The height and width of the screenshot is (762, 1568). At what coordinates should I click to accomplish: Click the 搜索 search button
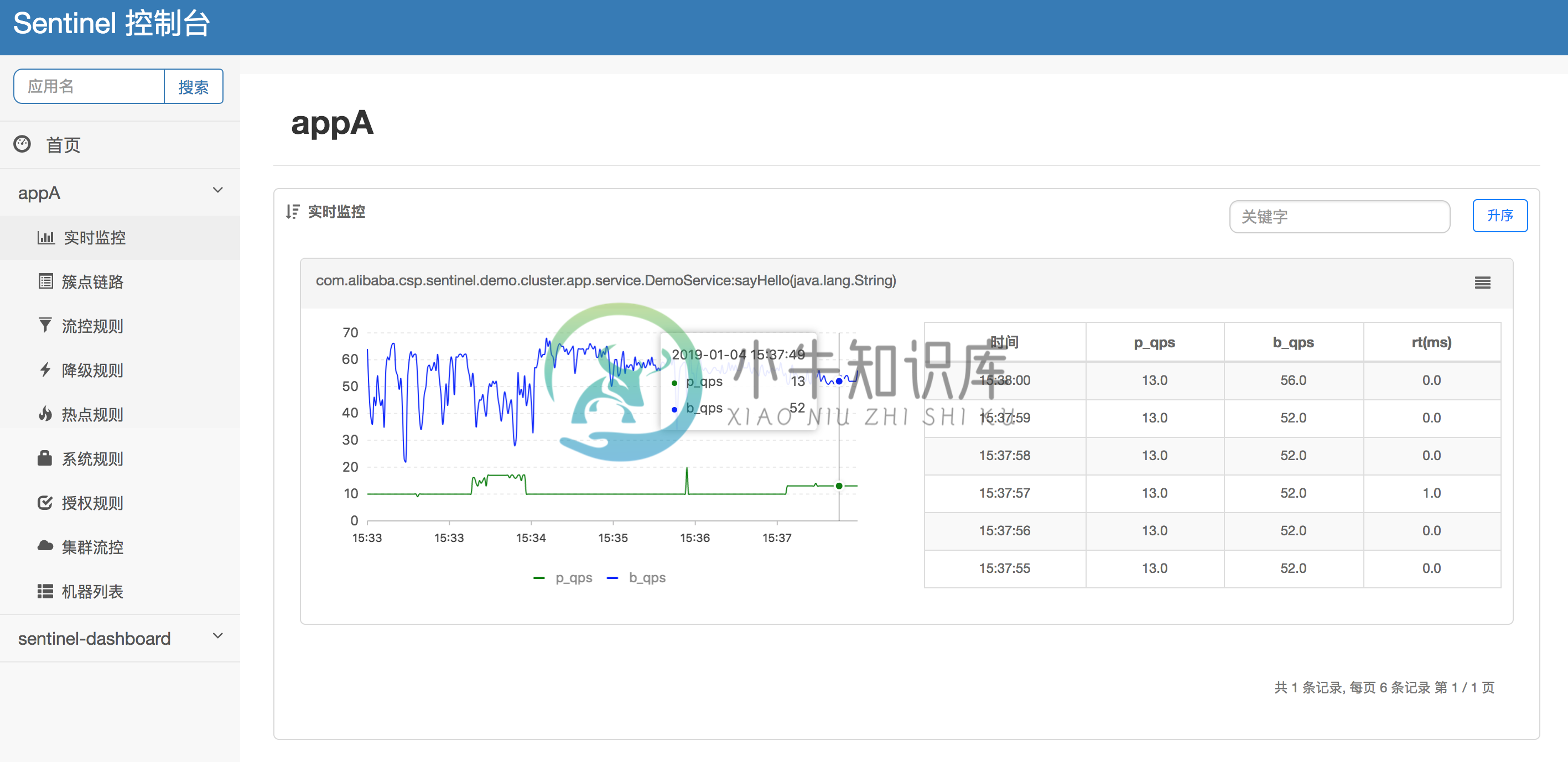[194, 86]
